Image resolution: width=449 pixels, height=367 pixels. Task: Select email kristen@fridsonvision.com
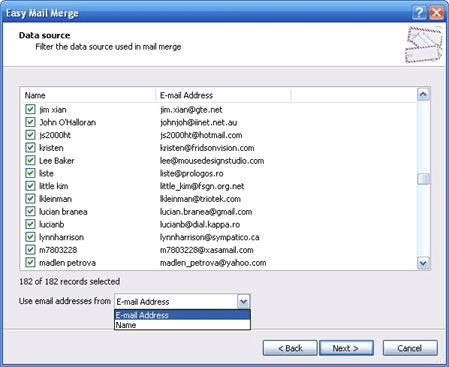coord(207,148)
